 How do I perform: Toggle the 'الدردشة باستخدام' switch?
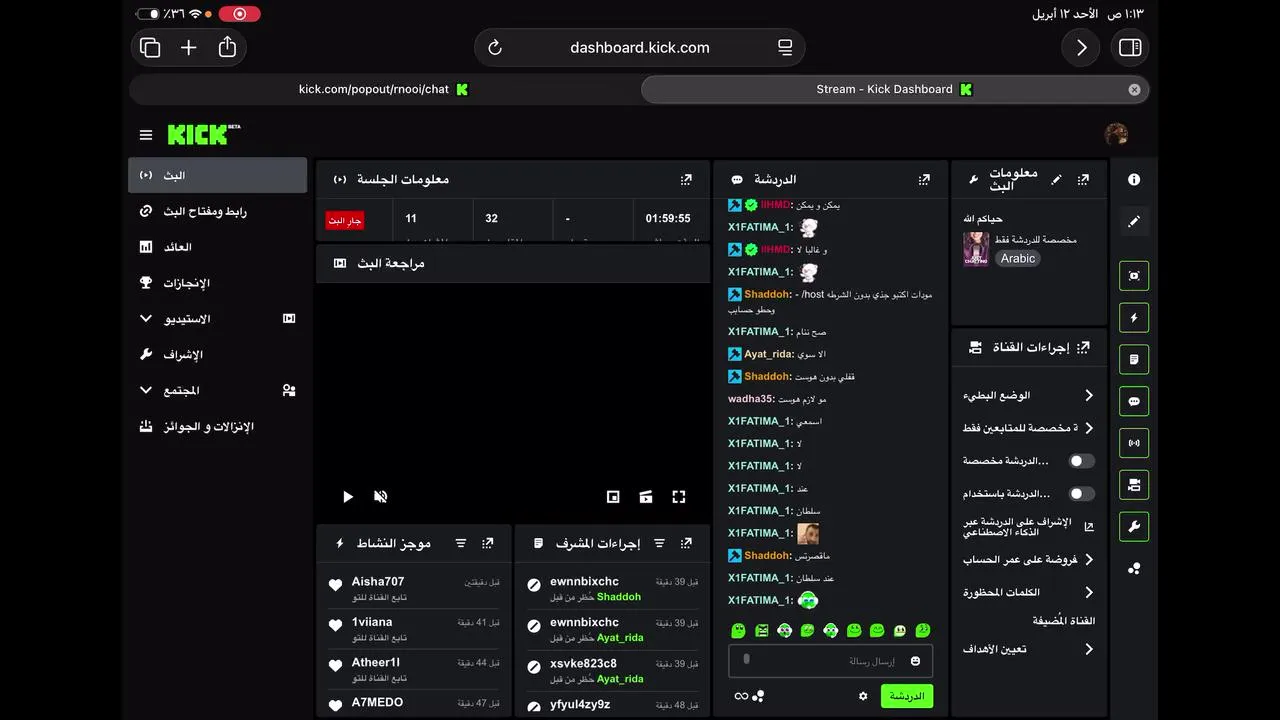[x=1081, y=493]
